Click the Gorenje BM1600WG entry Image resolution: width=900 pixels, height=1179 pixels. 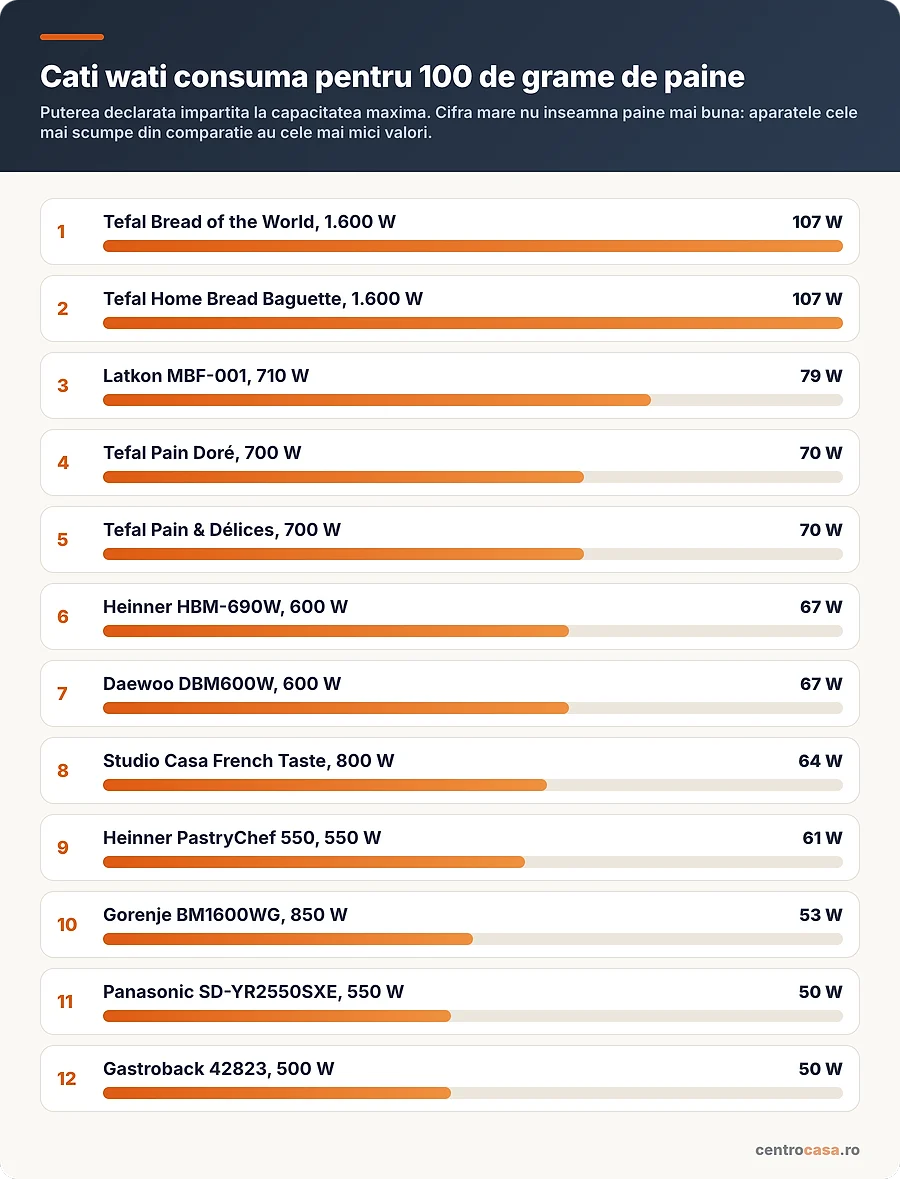[x=450, y=924]
